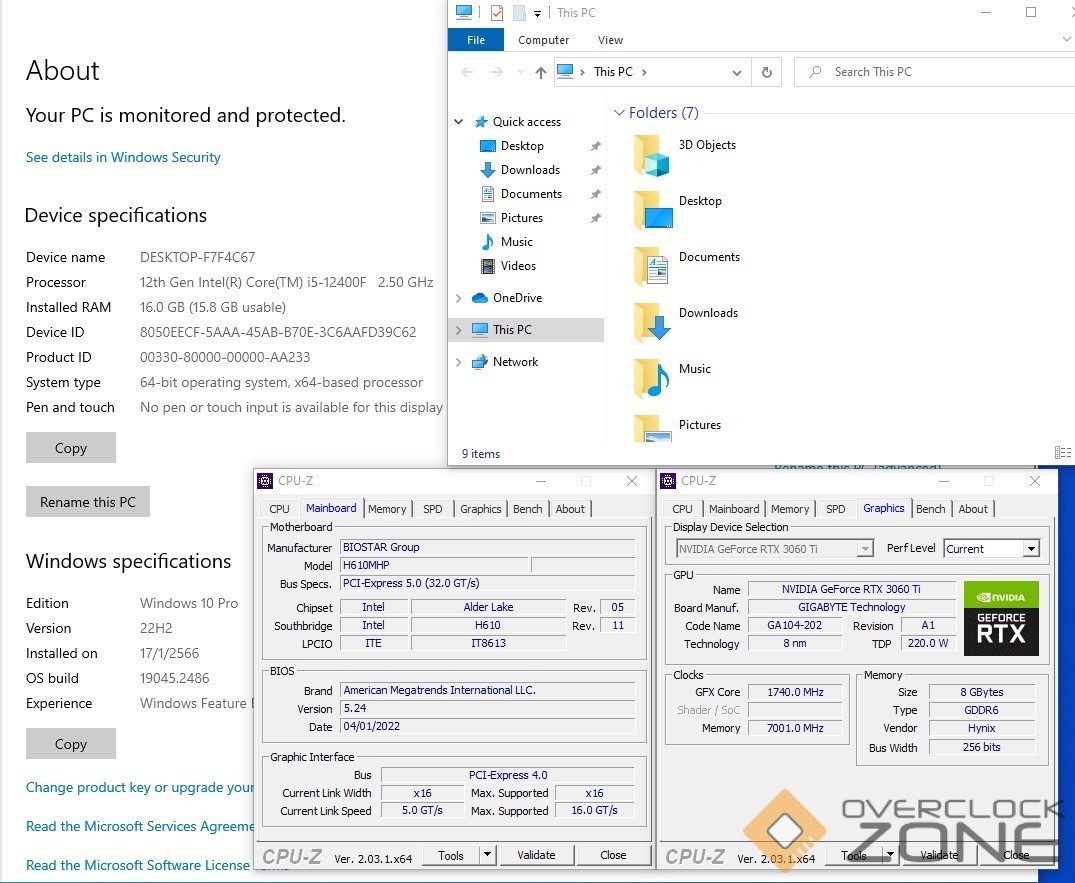Copy the Device specifications
Viewport: 1075px width, 883px height.
coord(71,448)
